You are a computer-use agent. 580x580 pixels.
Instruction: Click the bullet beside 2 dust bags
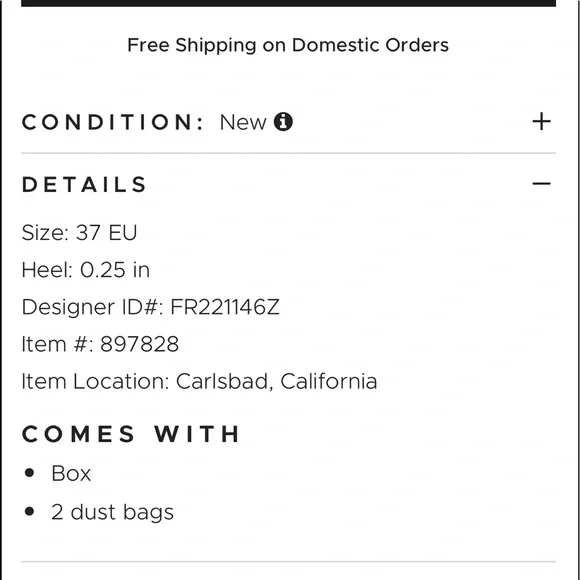click(29, 511)
